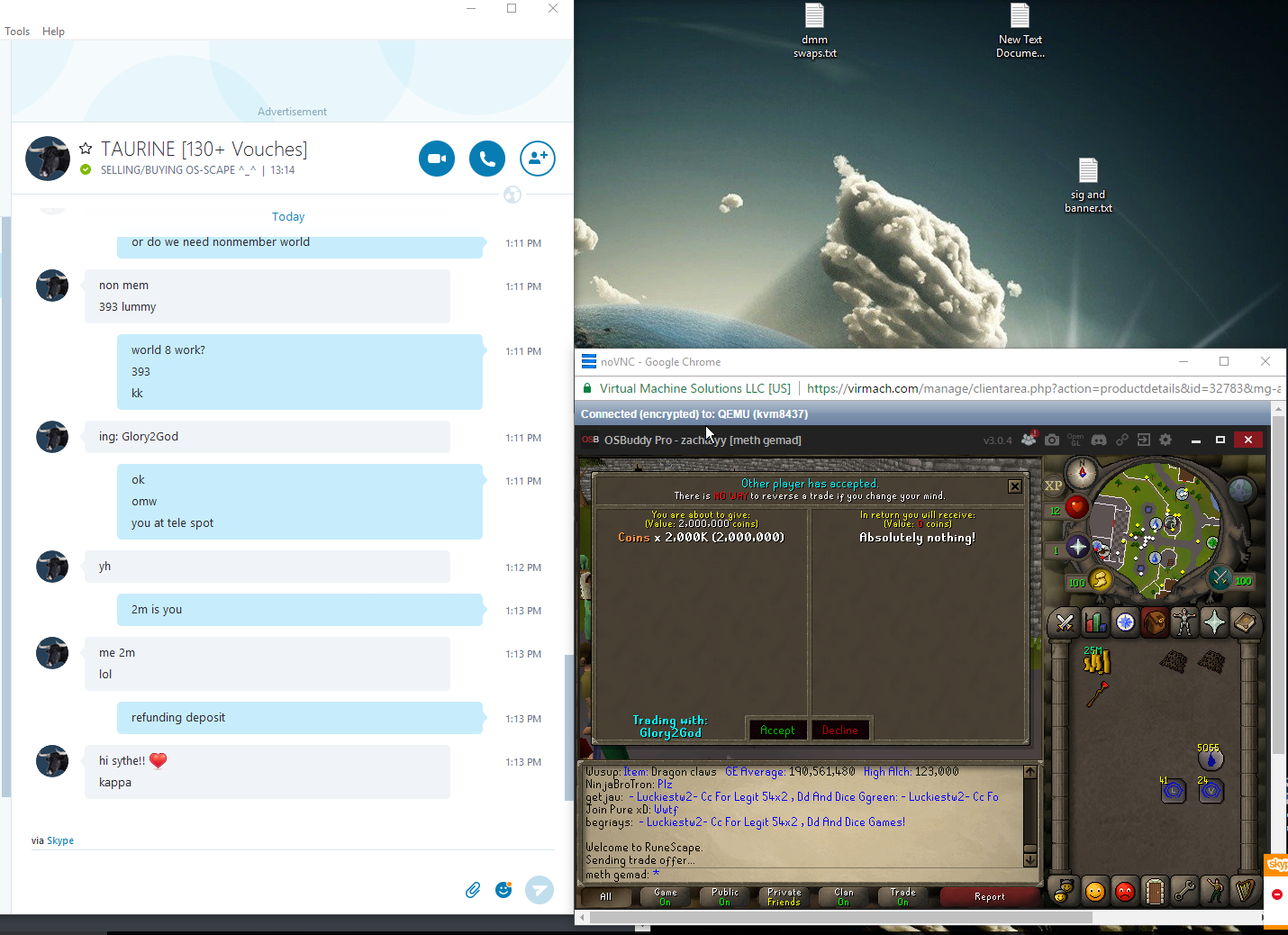Open OSBuddy settings gear
The image size is (1288, 935).
1166,440
